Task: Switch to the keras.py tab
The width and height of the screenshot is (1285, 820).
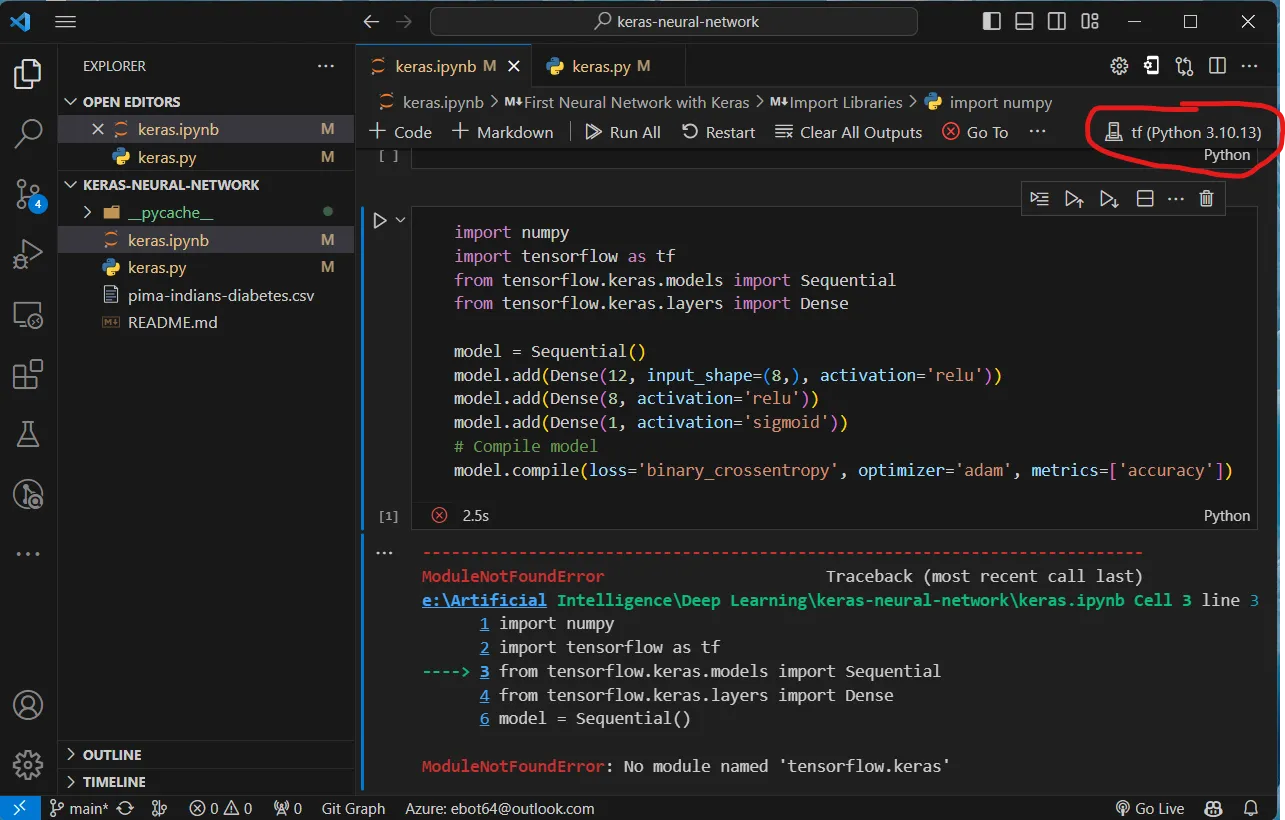Action: [599, 66]
